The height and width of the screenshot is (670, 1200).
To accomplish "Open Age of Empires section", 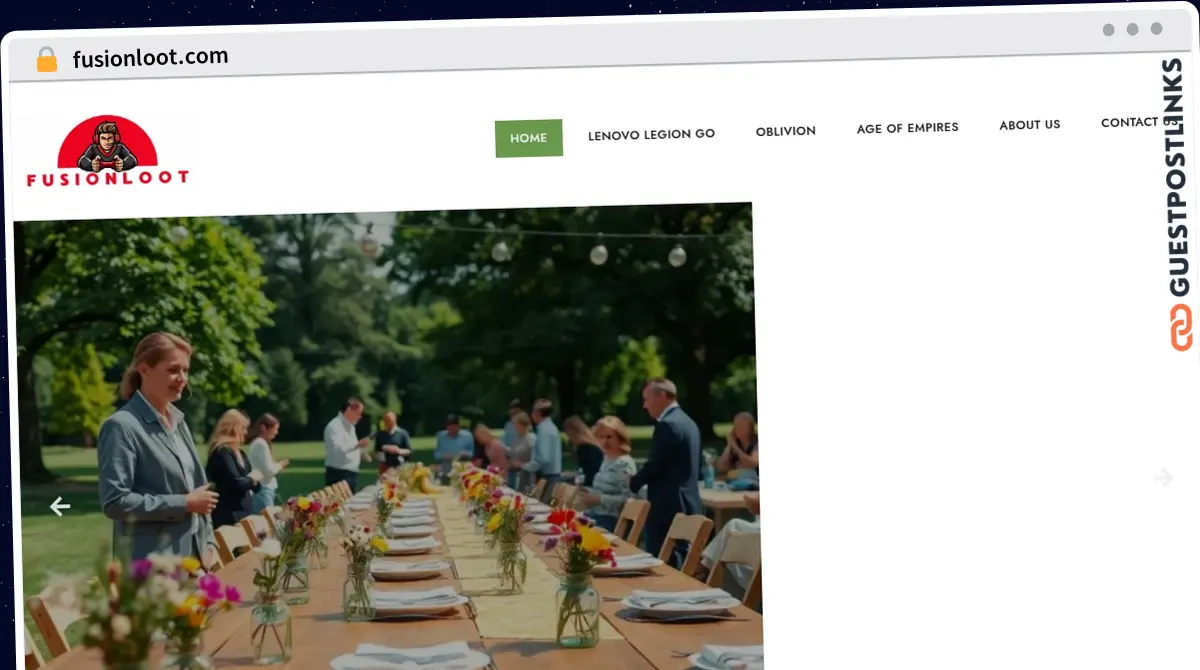I will 907,128.
